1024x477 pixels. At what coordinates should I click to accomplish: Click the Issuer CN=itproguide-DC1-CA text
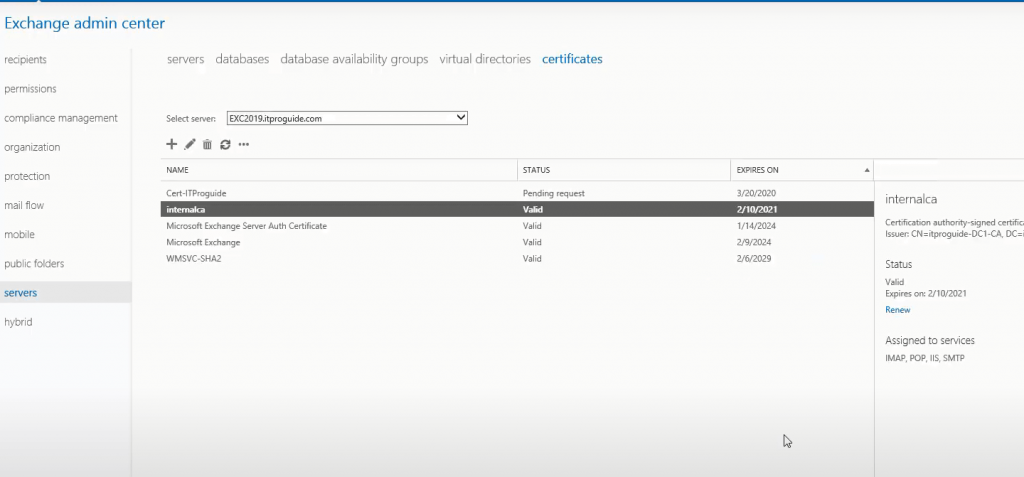click(x=954, y=233)
